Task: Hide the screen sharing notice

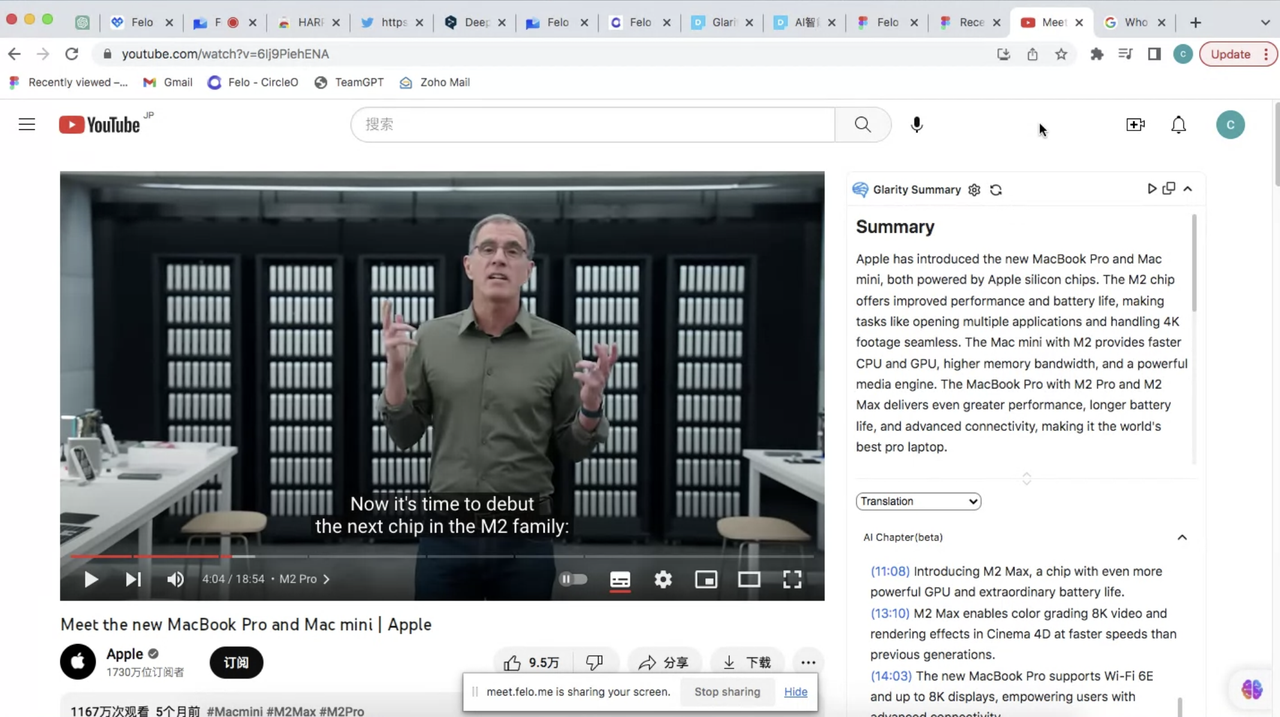Action: tap(796, 692)
